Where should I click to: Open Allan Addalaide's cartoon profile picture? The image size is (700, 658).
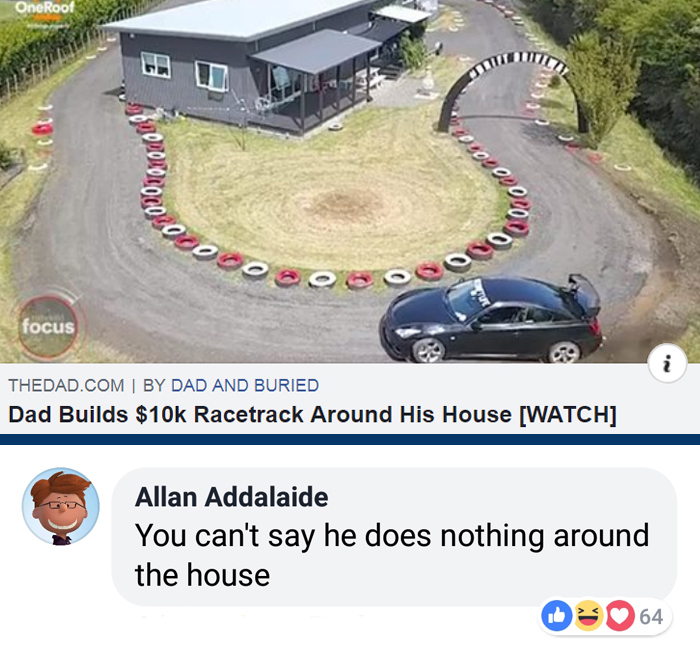point(61,506)
